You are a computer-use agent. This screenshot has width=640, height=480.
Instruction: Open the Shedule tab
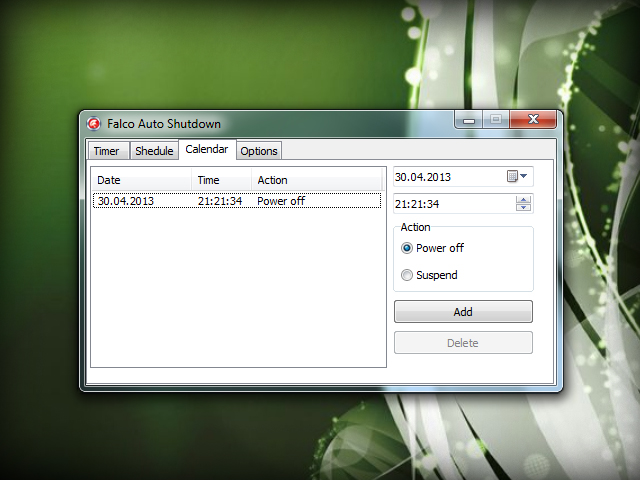(154, 151)
